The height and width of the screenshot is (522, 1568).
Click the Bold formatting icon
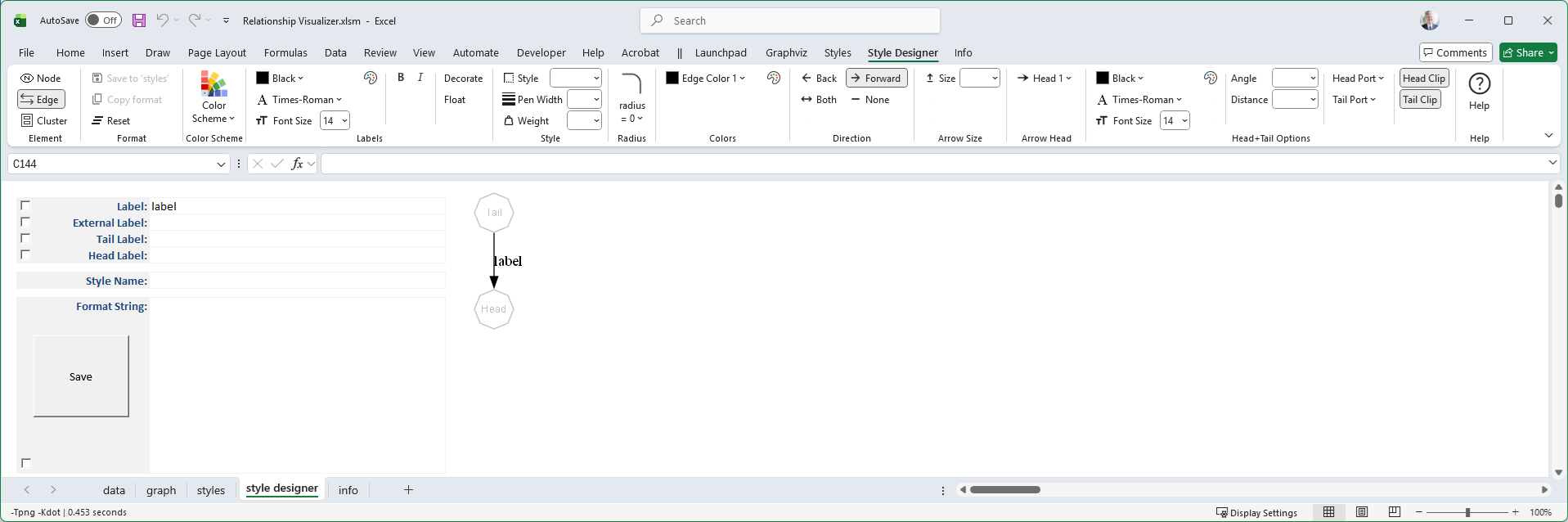click(401, 78)
